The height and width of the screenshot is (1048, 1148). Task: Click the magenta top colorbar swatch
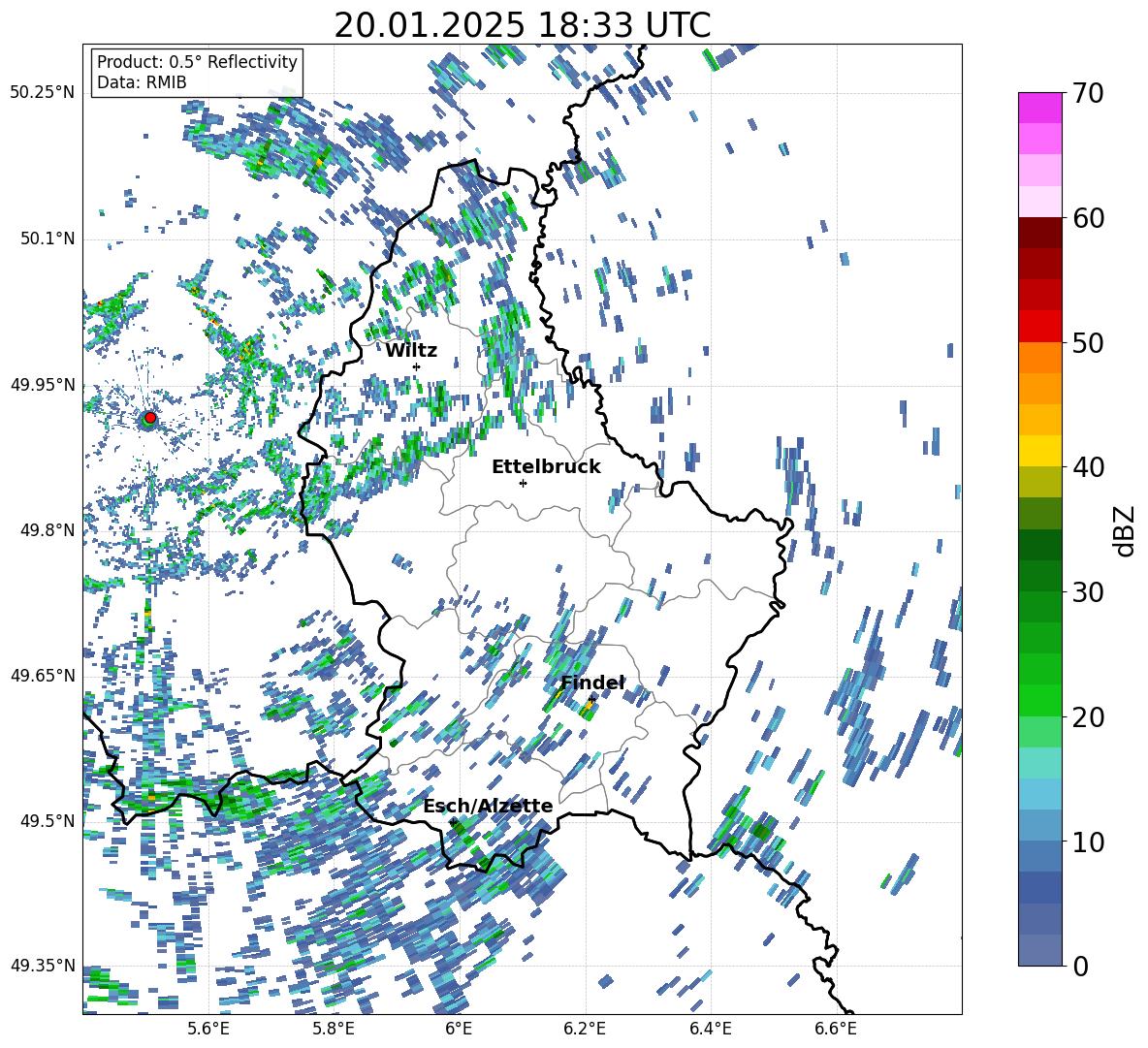(x=1039, y=108)
